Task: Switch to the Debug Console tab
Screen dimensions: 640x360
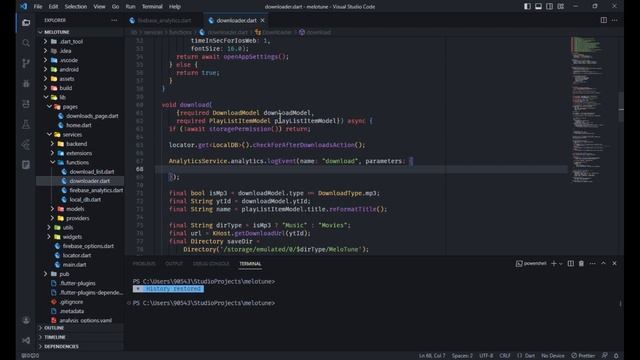Action: click(x=211, y=264)
